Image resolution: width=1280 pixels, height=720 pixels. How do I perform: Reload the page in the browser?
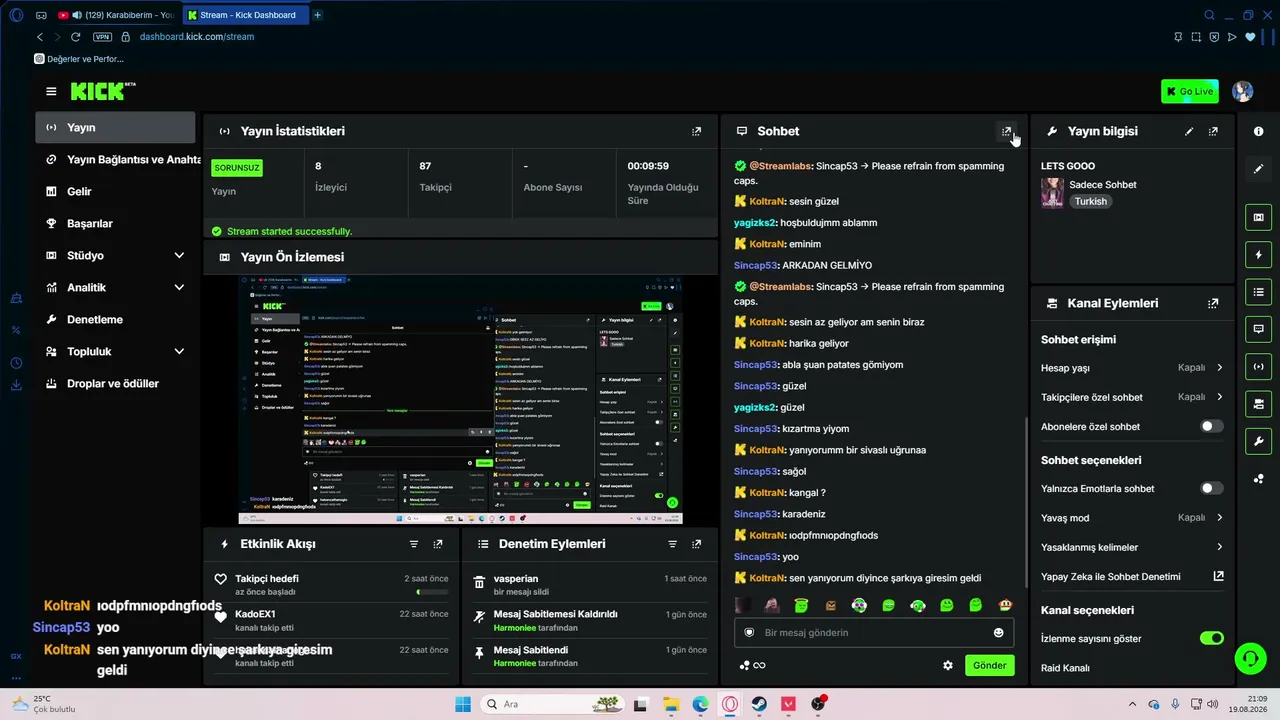(x=75, y=37)
